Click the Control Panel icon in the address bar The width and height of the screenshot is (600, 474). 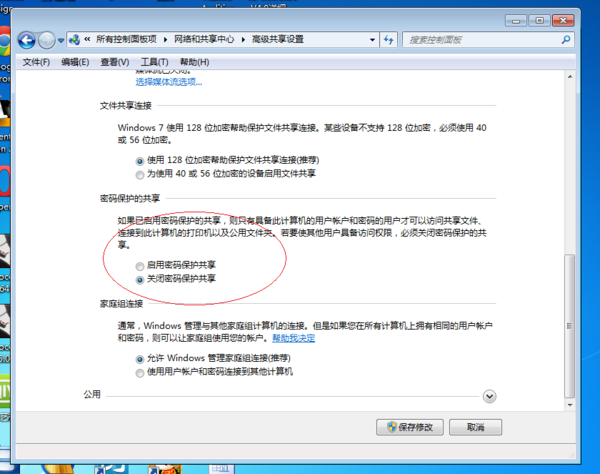coord(75,39)
